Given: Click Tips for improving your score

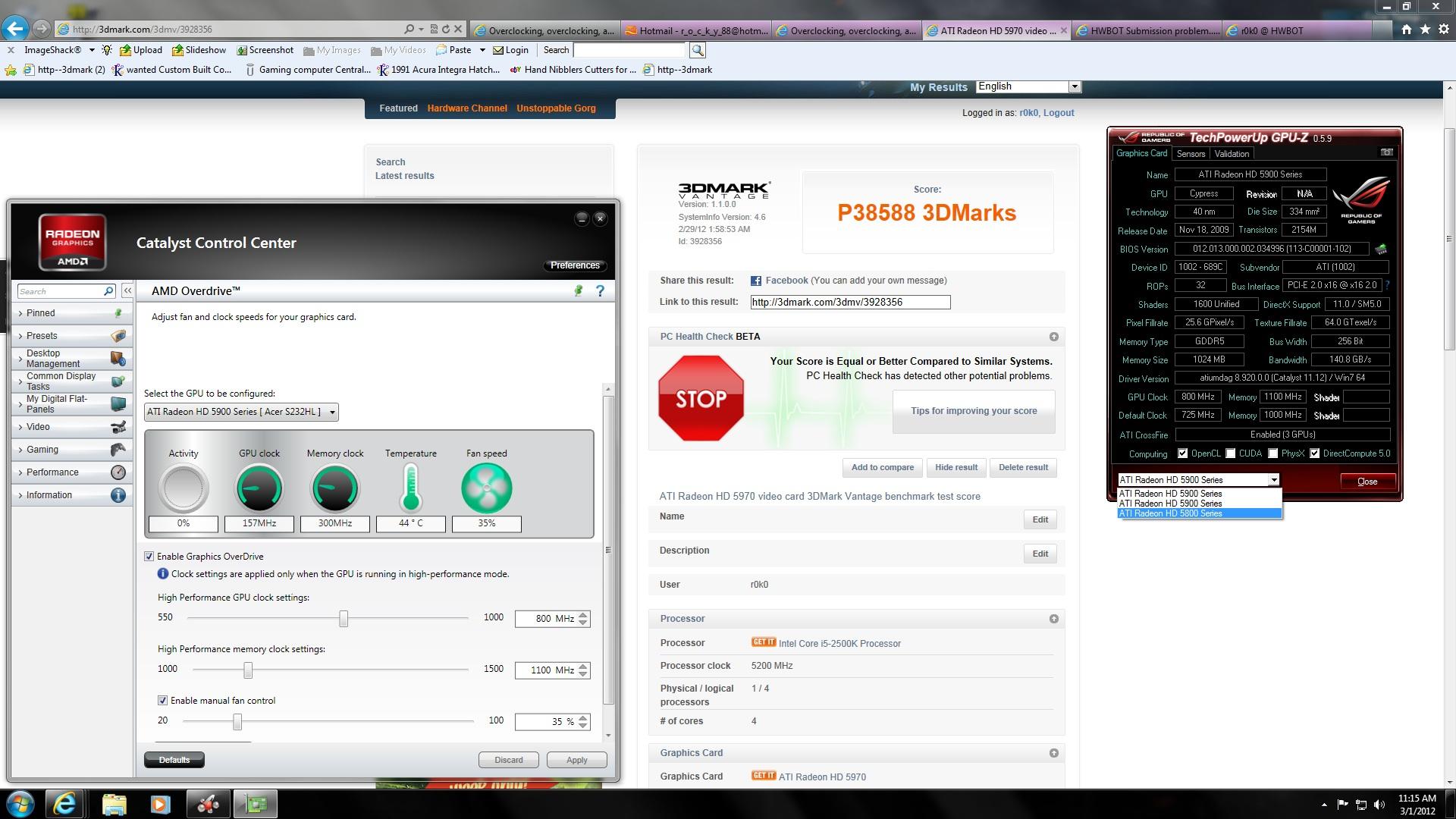Looking at the screenshot, I should click(x=974, y=411).
